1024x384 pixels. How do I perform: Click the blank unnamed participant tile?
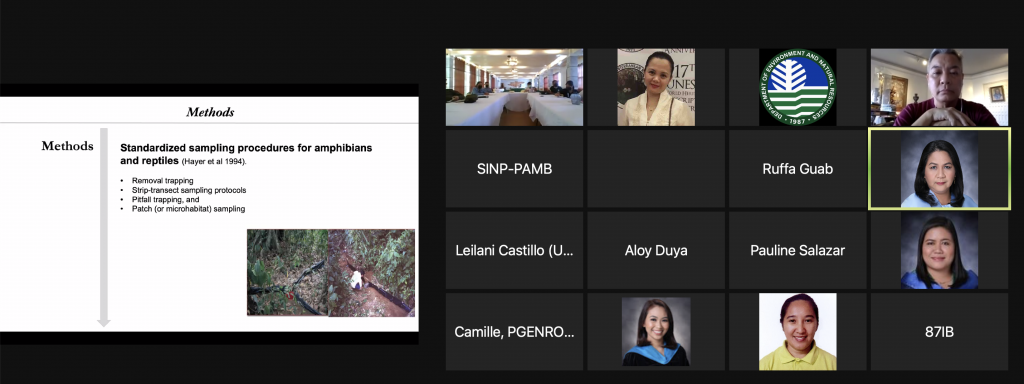point(656,168)
